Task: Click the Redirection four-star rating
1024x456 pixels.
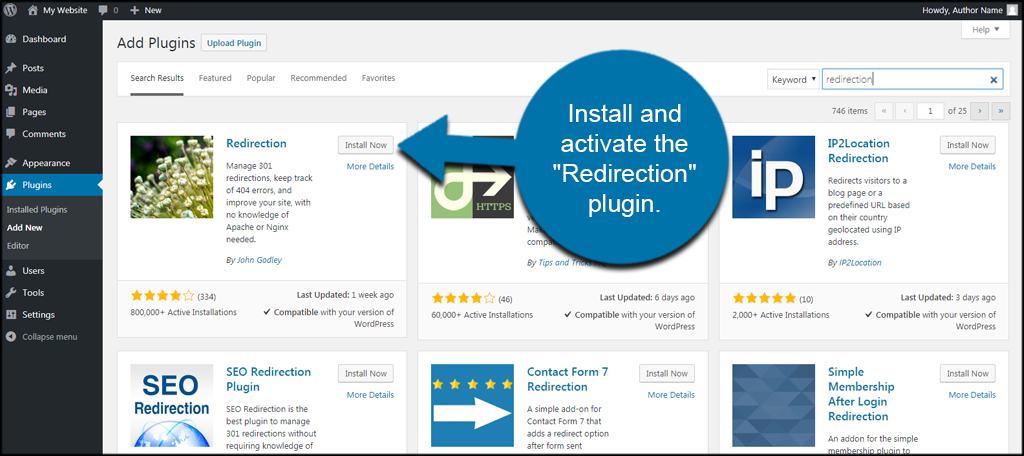Action: pos(163,297)
